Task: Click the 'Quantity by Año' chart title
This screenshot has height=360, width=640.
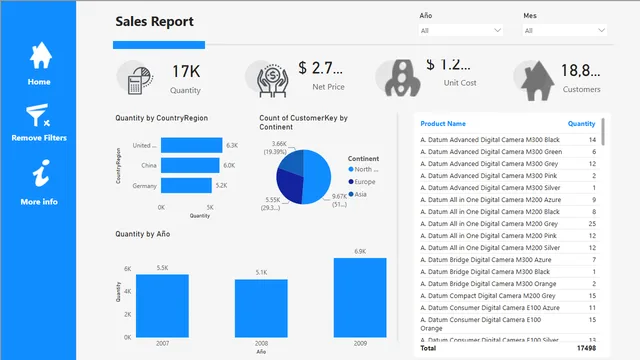Action: point(142,234)
